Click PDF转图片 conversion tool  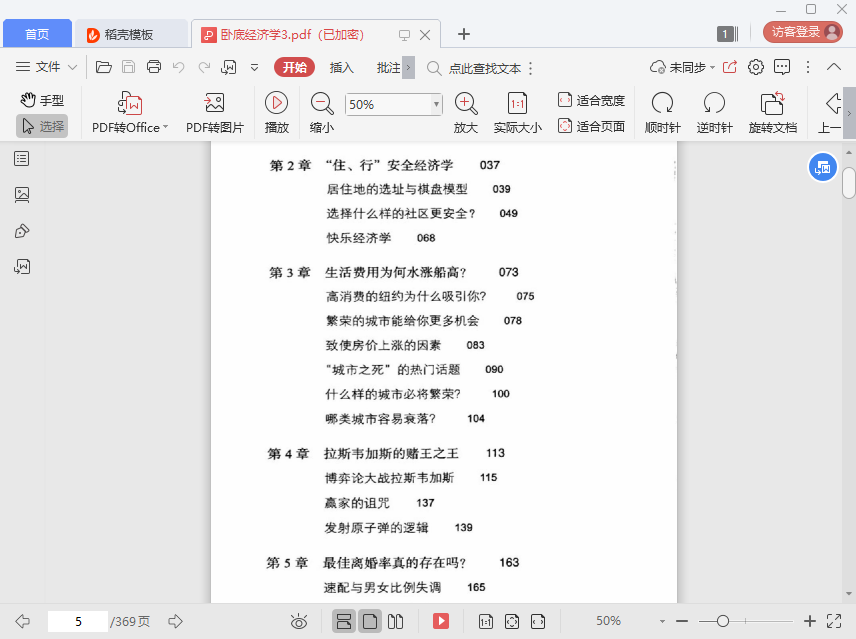pos(215,113)
